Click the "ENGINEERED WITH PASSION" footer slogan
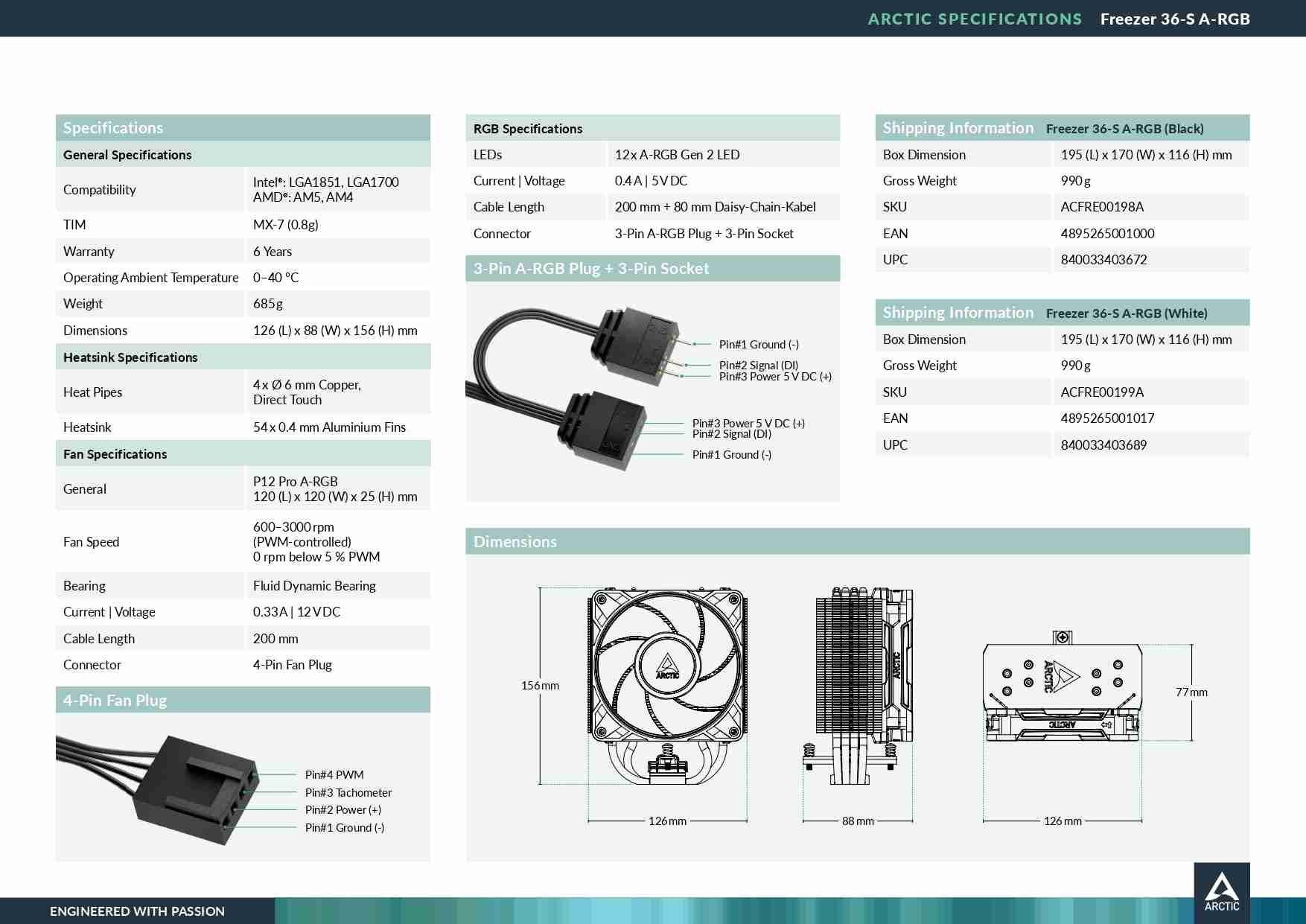The image size is (1306, 924). tap(137, 911)
